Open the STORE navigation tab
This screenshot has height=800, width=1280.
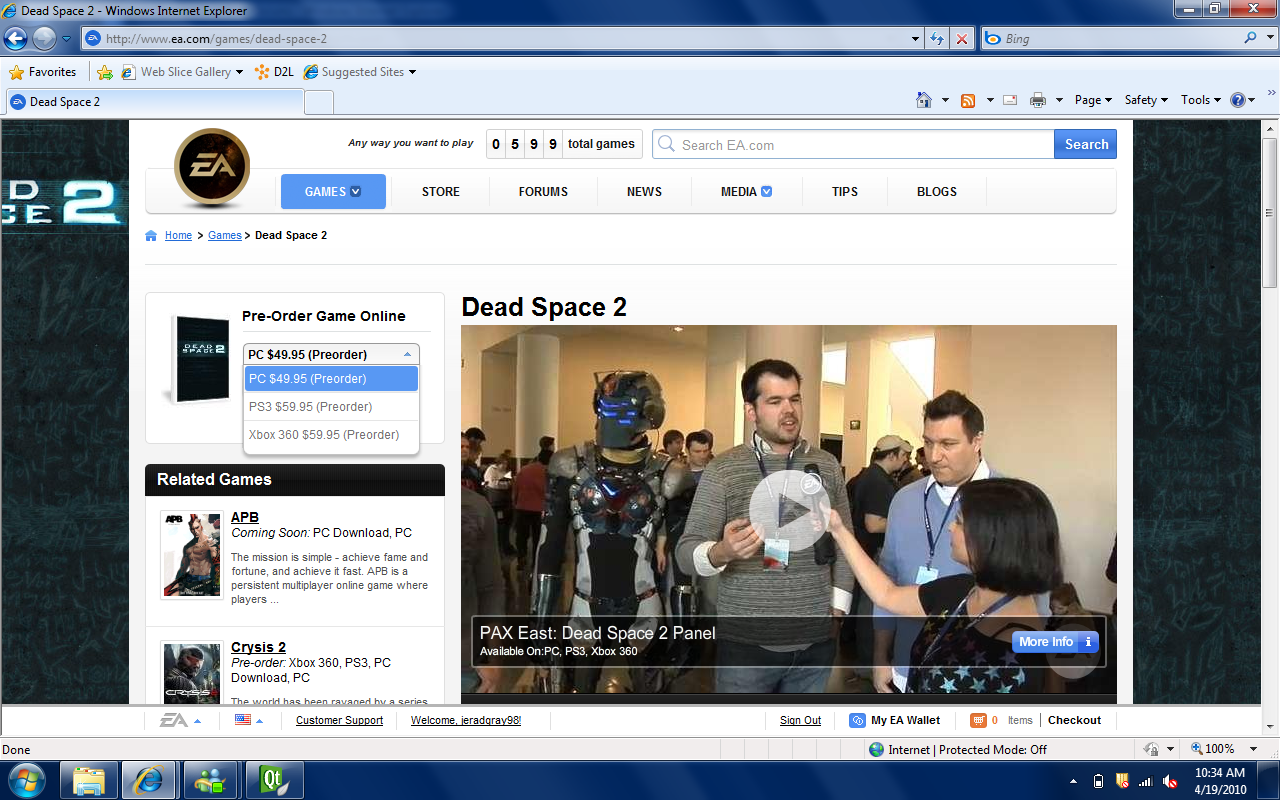pyautogui.click(x=440, y=192)
